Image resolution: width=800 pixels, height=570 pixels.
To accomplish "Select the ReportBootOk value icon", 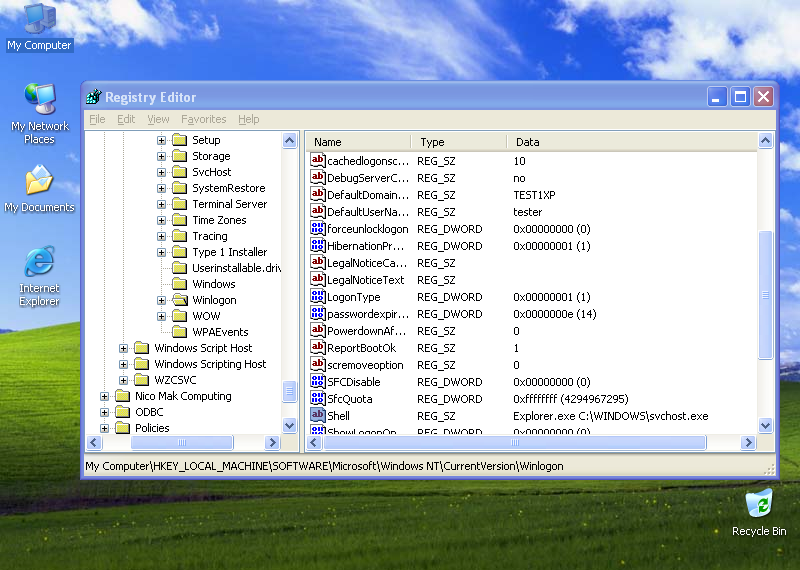I will (317, 348).
